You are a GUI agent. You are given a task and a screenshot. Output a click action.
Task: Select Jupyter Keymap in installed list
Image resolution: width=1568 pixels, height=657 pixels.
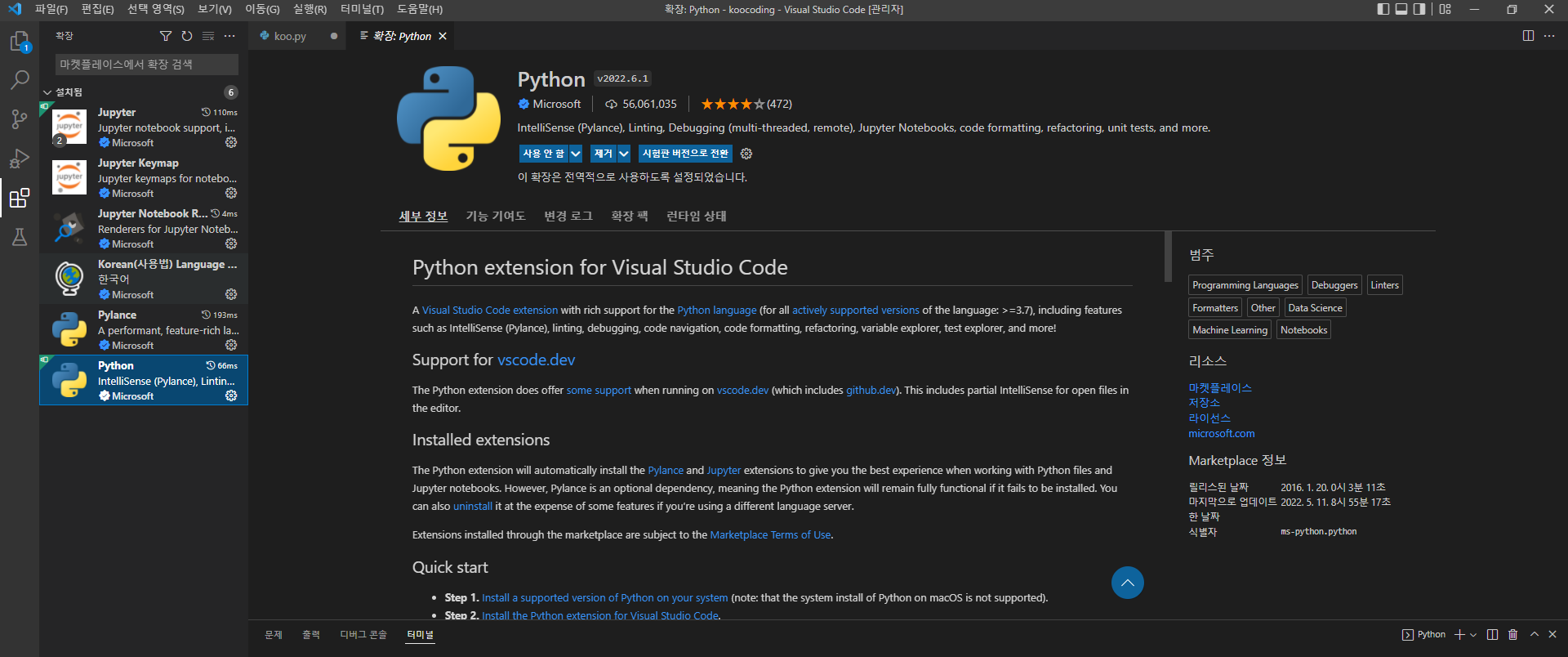(144, 177)
